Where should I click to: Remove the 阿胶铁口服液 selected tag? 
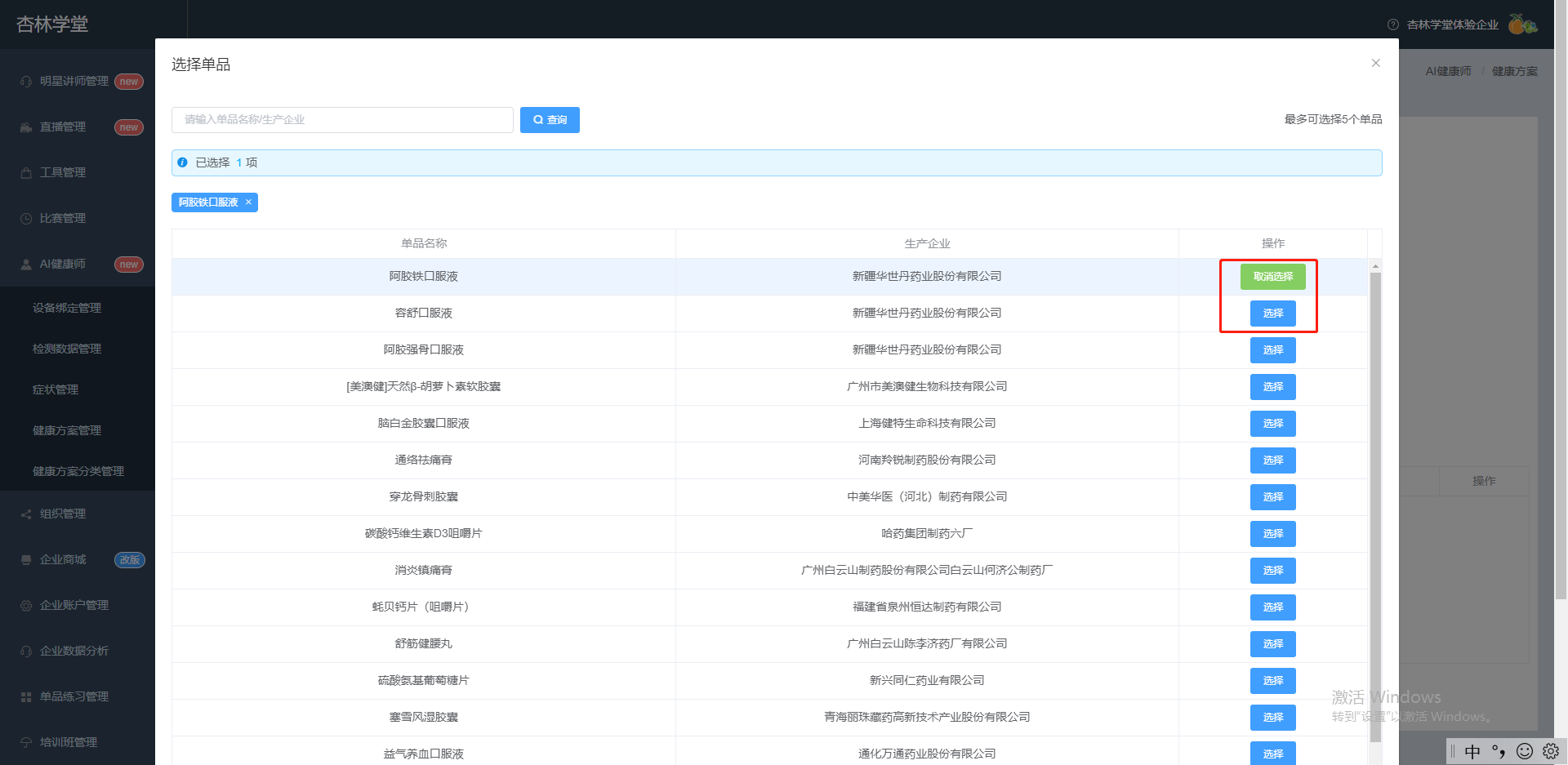coord(248,202)
